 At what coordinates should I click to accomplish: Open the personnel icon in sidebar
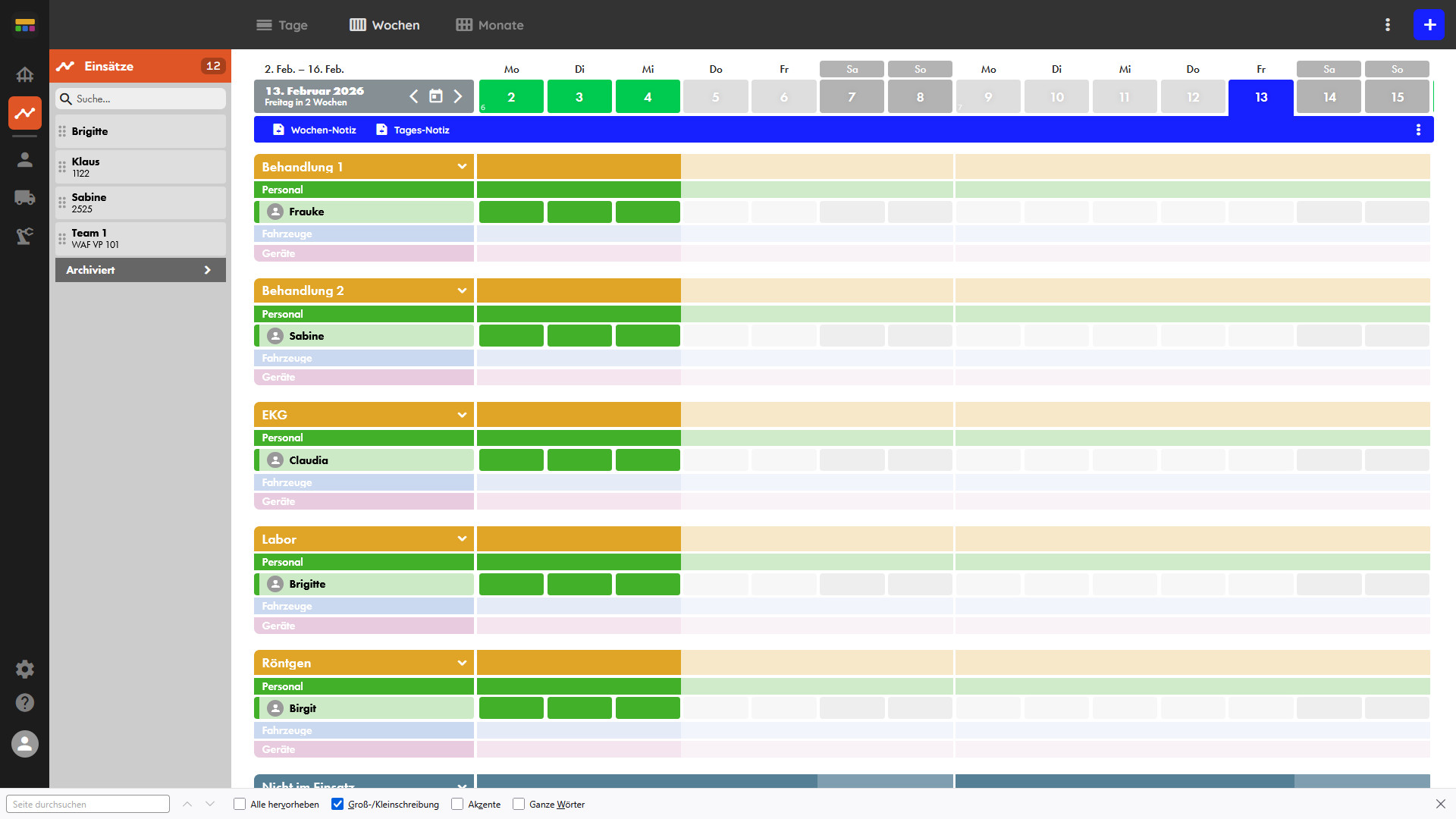coord(24,159)
